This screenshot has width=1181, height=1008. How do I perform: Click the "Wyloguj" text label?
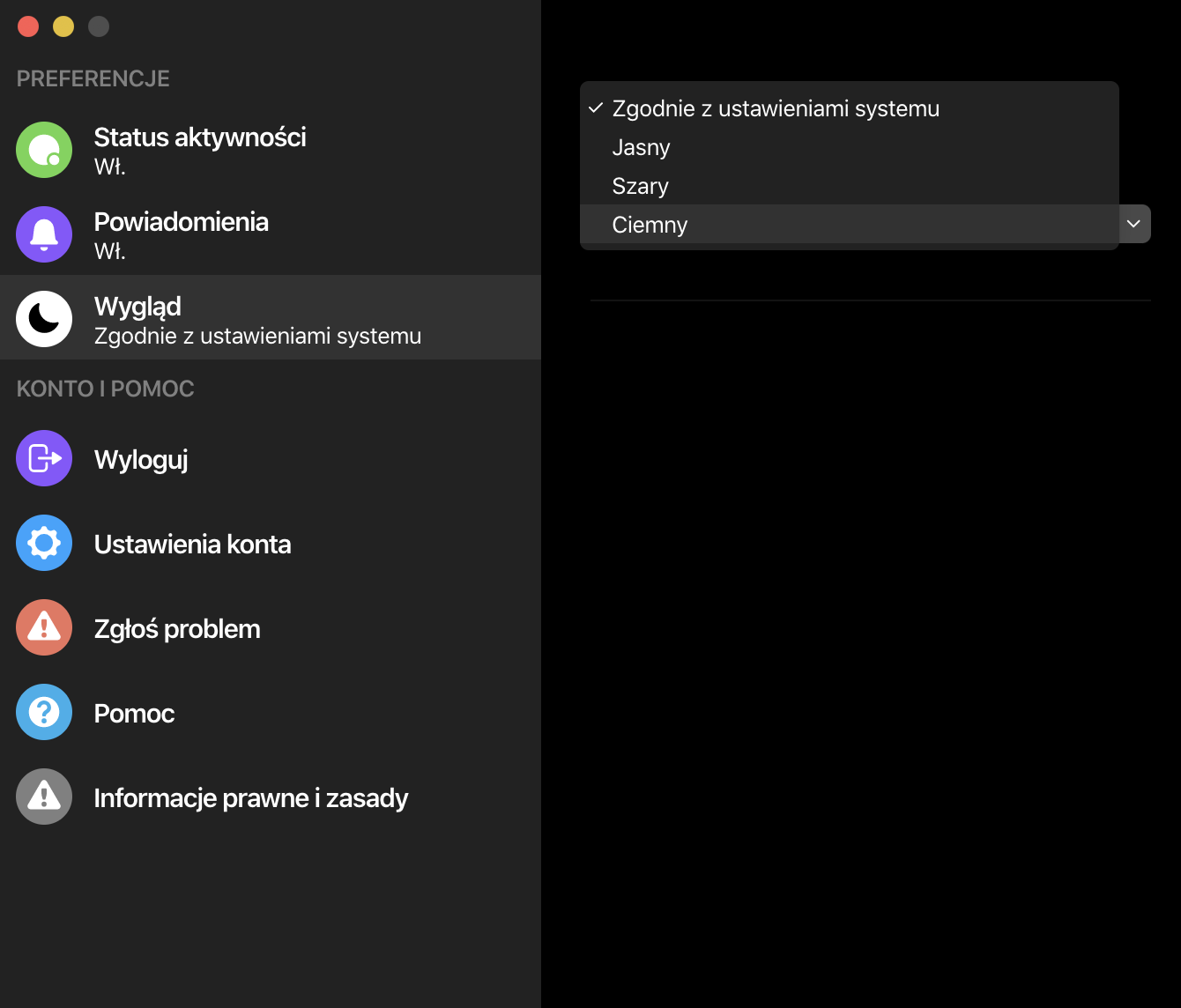coord(141,460)
